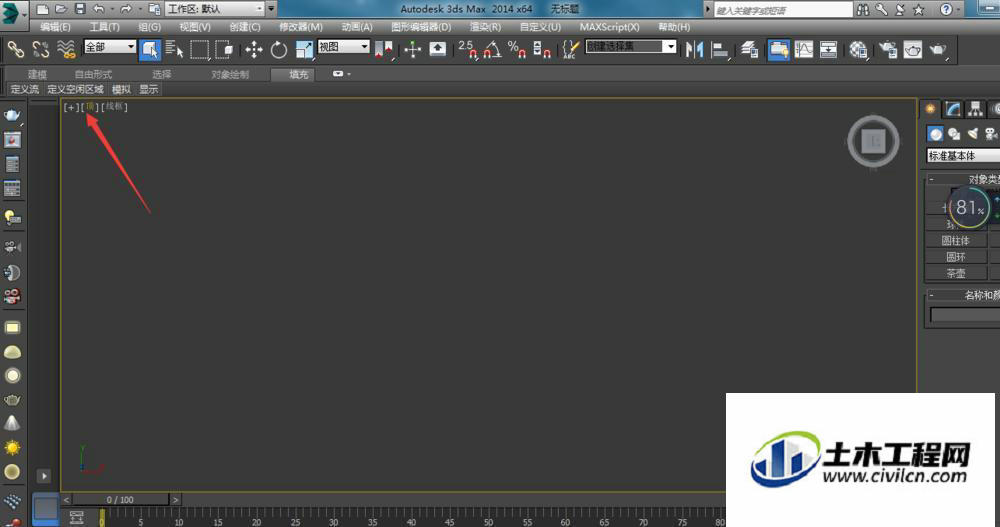Click the 圆柱体 primitive button
Screen dimensions: 1000x527
(956, 241)
